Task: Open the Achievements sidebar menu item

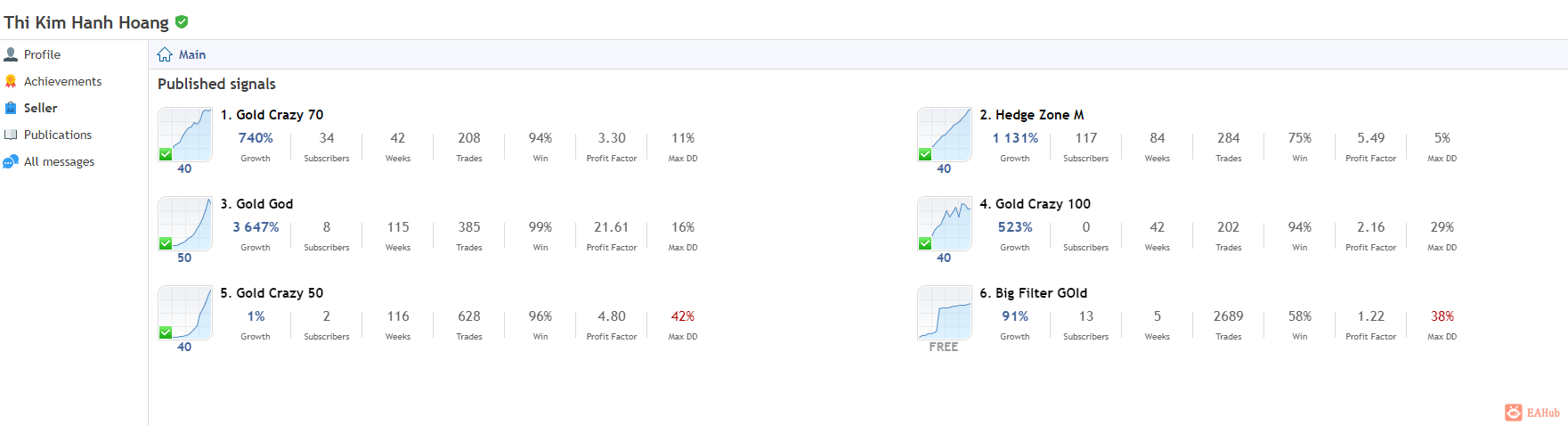Action: pos(62,81)
